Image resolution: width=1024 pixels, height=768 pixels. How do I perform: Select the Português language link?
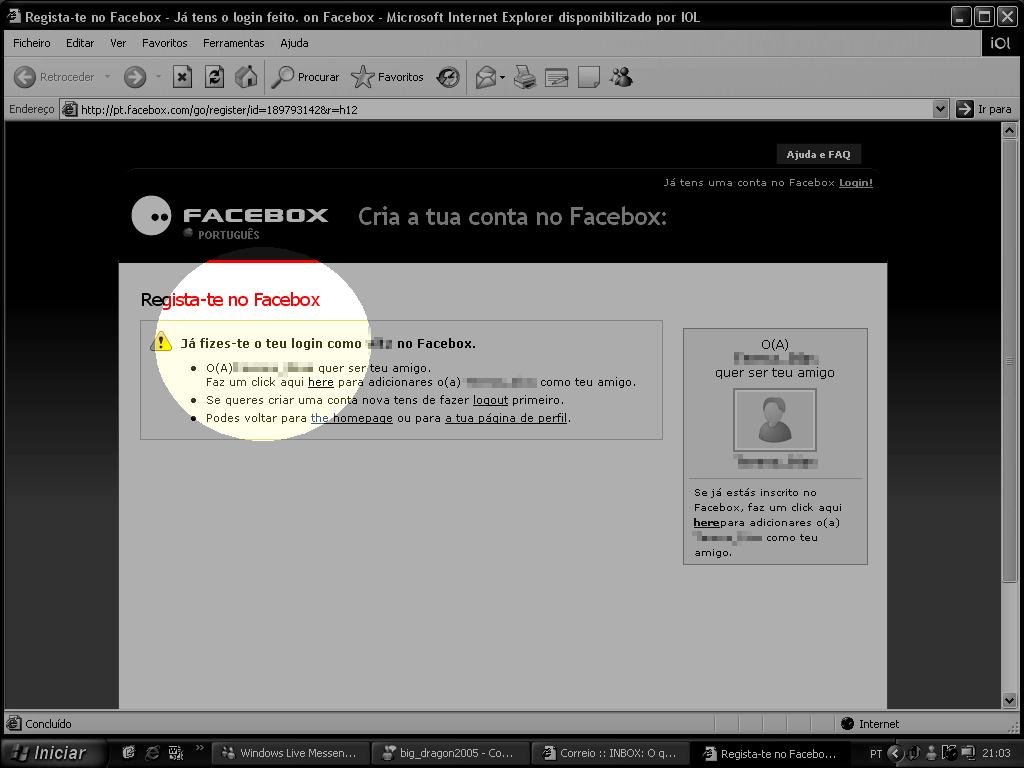click(x=229, y=235)
